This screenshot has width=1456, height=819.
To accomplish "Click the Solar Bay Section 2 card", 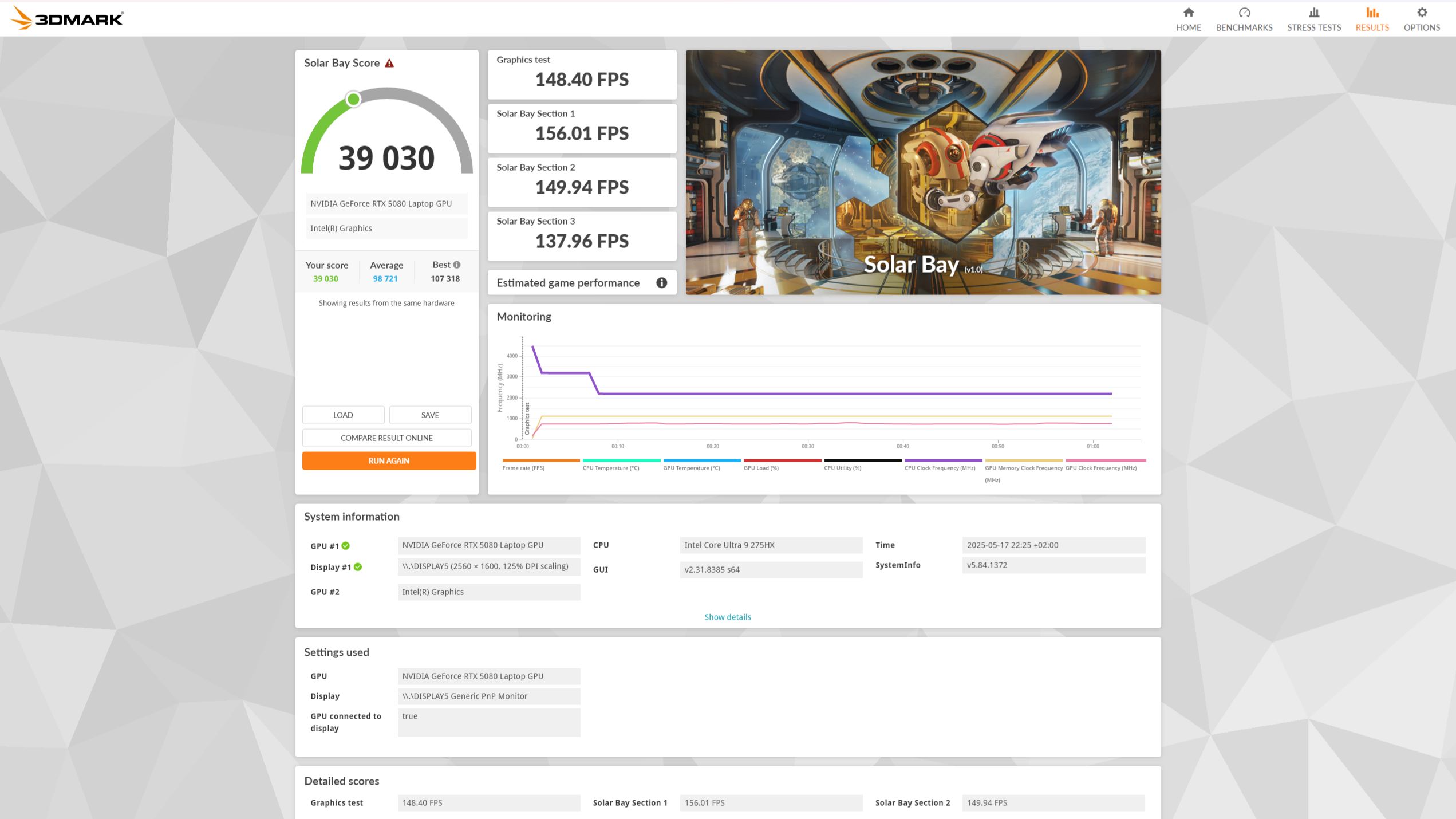I will [x=582, y=182].
